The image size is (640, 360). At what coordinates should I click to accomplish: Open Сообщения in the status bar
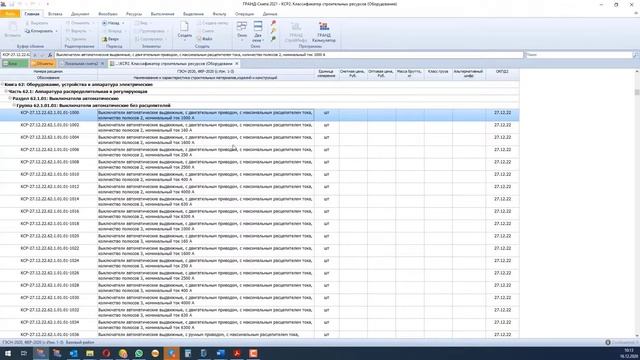pyautogui.click(x=621, y=342)
